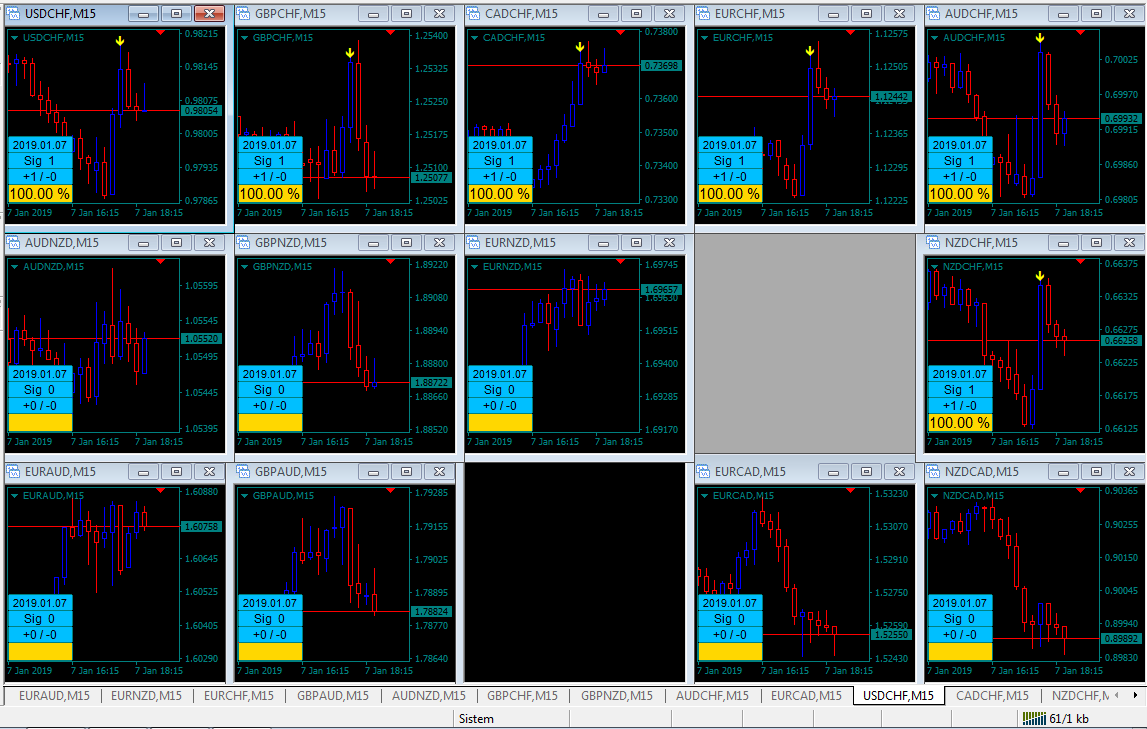
Task: Expand one-click trading triangle on CADCHF chart
Action: [x=474, y=37]
